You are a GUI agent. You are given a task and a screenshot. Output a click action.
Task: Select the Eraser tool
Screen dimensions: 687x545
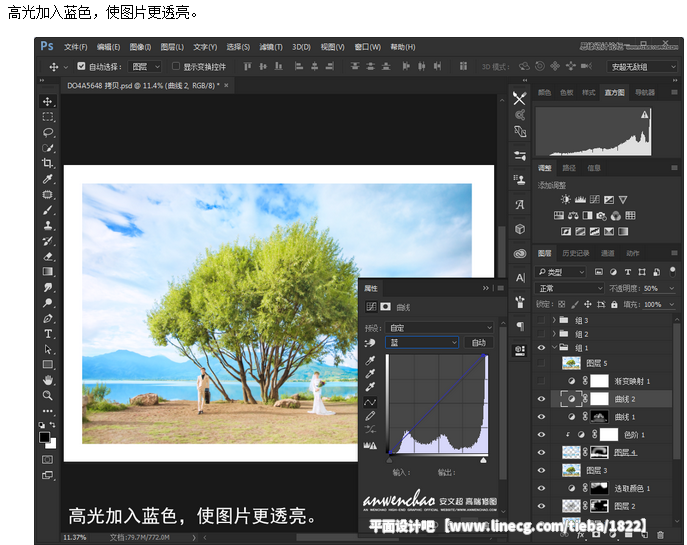(47, 257)
